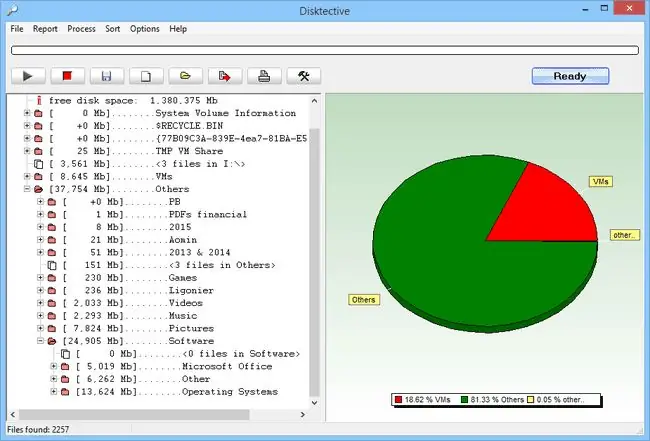
Task: Expand the VMs folder node
Action: point(27,176)
